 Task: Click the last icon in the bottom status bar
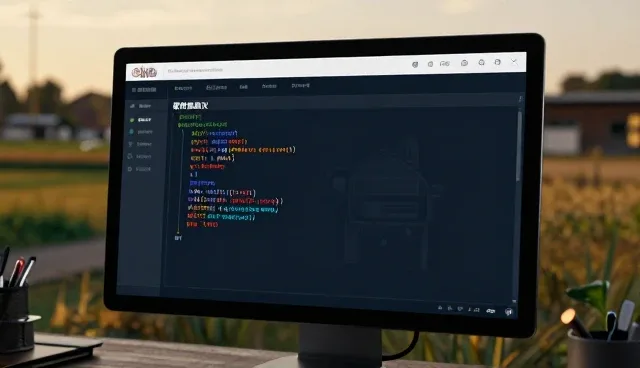click(x=509, y=312)
